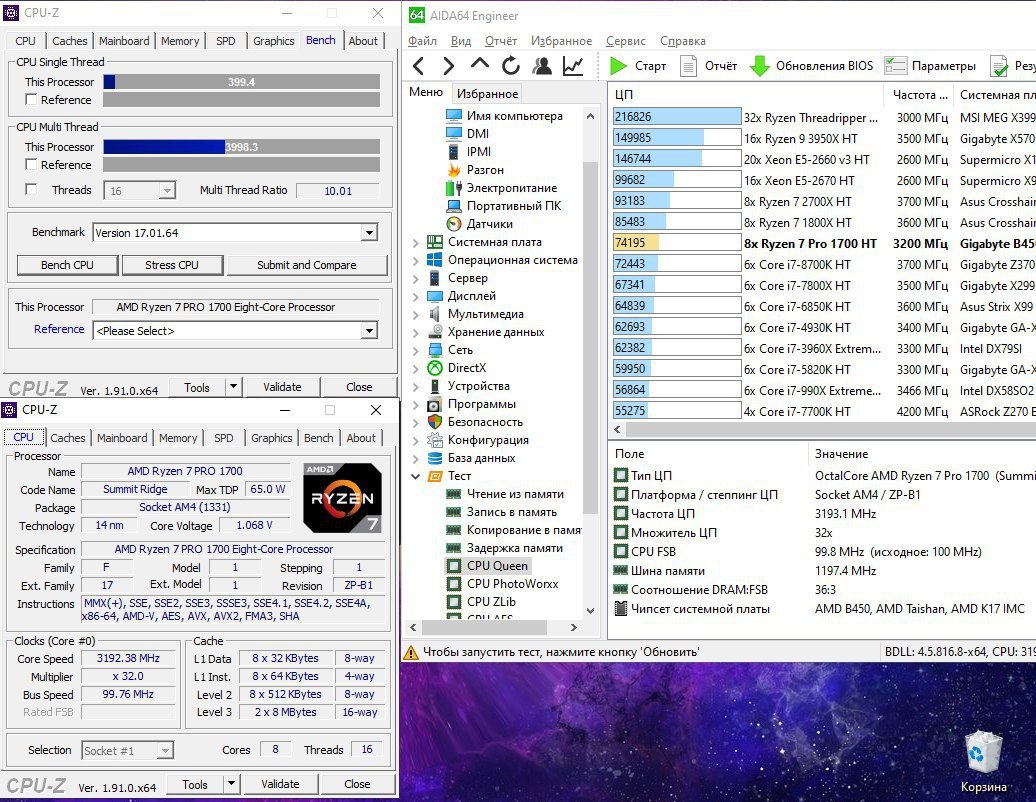This screenshot has height=802, width=1036.
Task: Select Имя компьютера item
Action: 505,116
